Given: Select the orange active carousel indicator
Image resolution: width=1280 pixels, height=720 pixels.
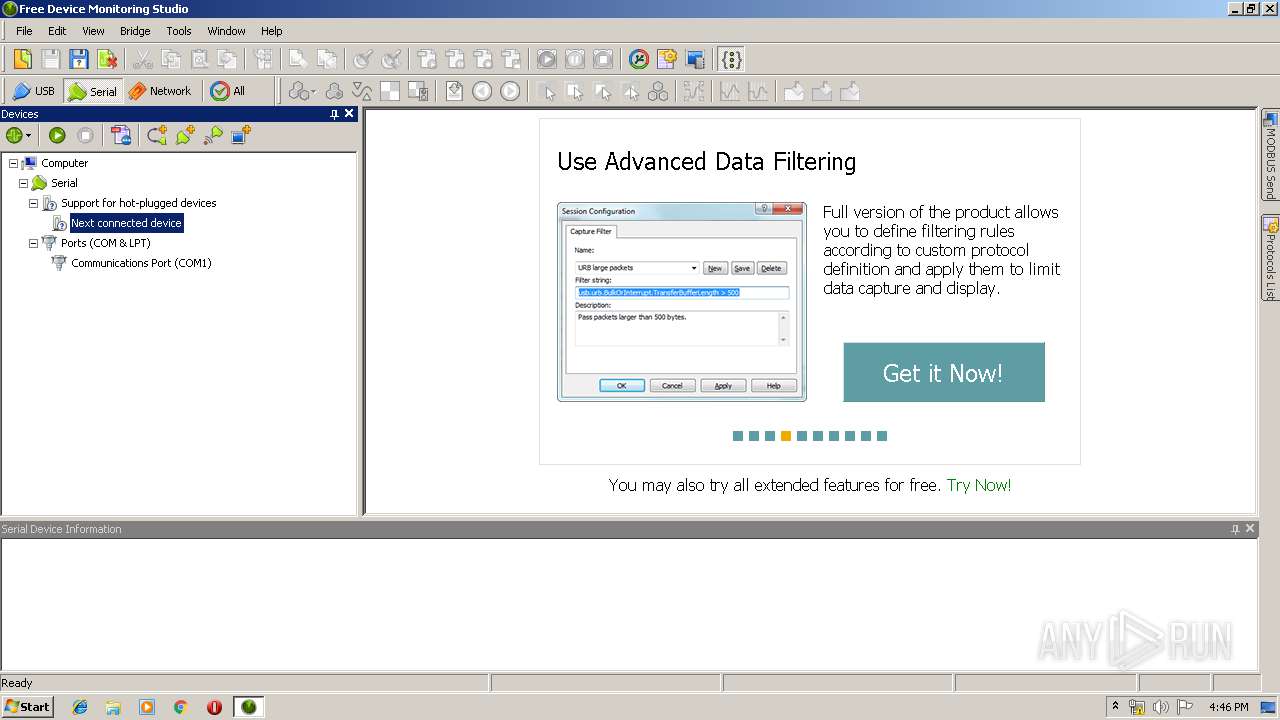Looking at the screenshot, I should (x=786, y=436).
